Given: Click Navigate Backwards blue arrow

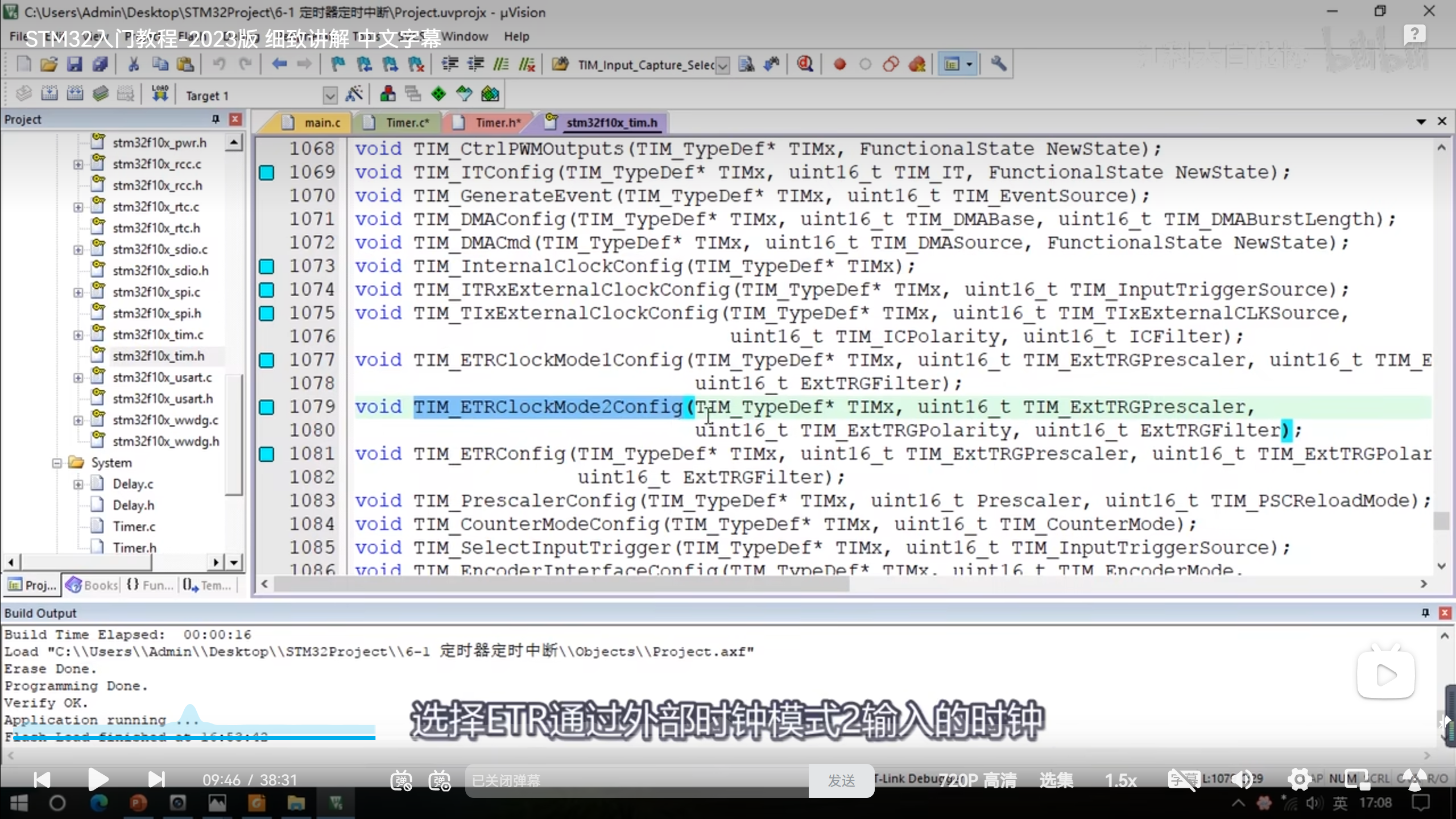Looking at the screenshot, I should [279, 64].
